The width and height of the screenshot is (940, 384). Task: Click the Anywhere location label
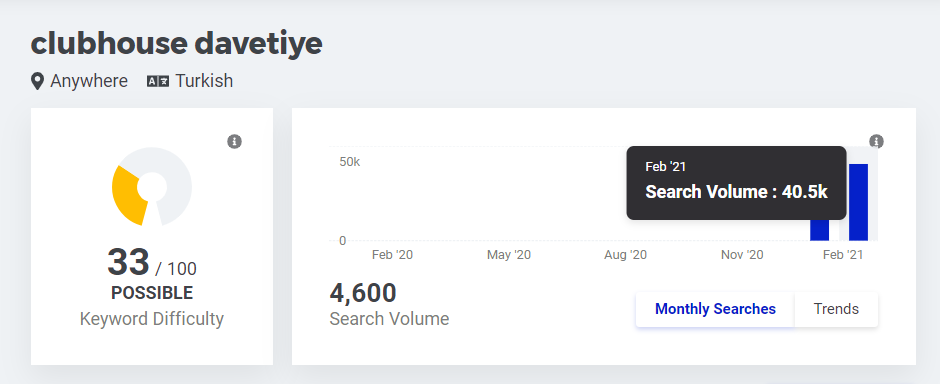[89, 81]
